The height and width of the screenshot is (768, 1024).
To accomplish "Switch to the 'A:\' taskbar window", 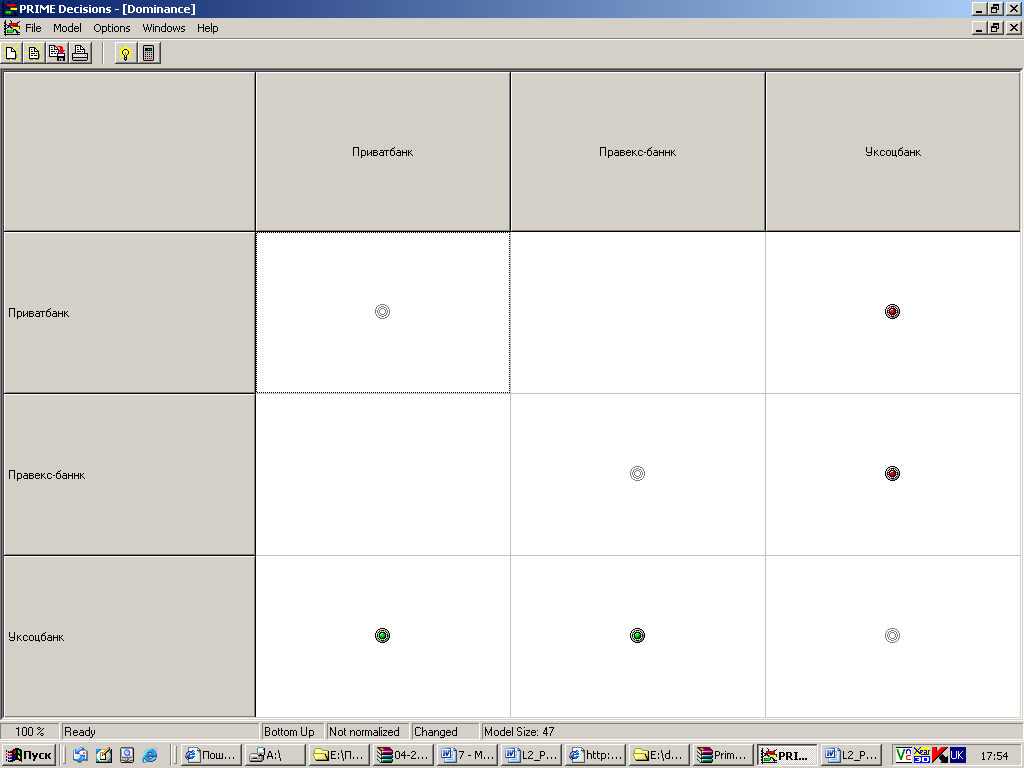I will coord(275,755).
